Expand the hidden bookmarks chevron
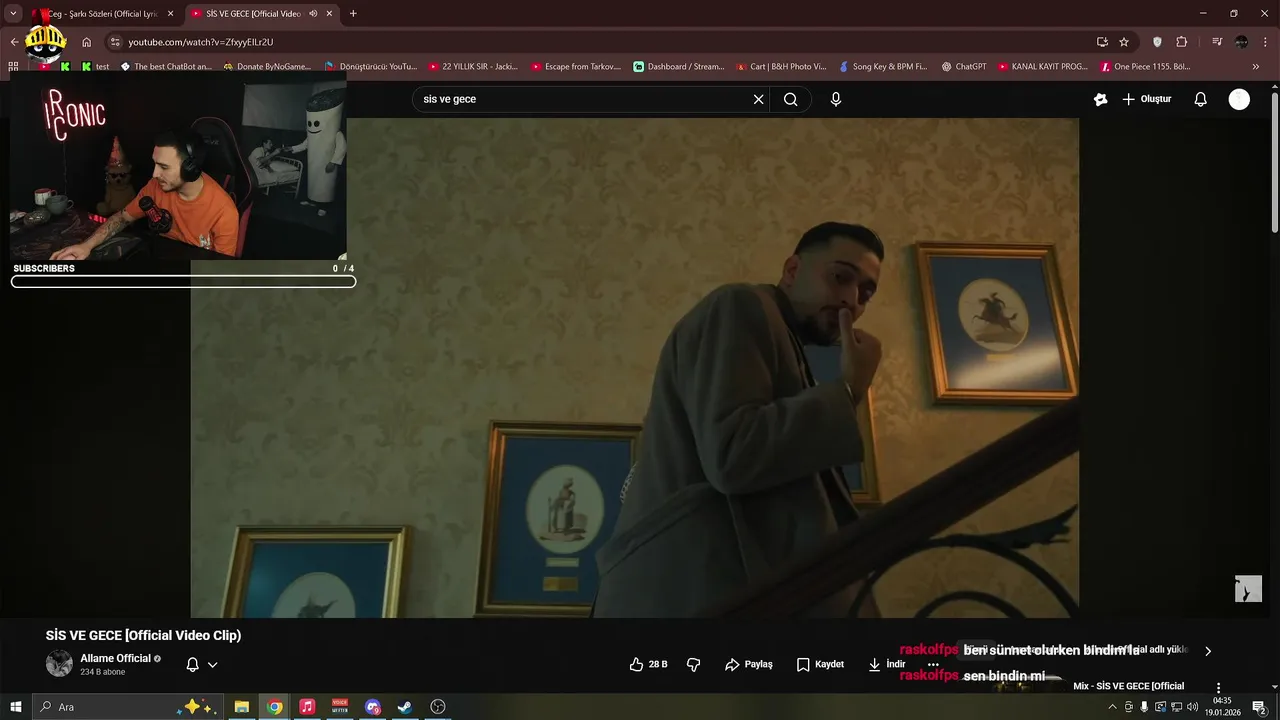The height and width of the screenshot is (720, 1280). click(x=1256, y=67)
